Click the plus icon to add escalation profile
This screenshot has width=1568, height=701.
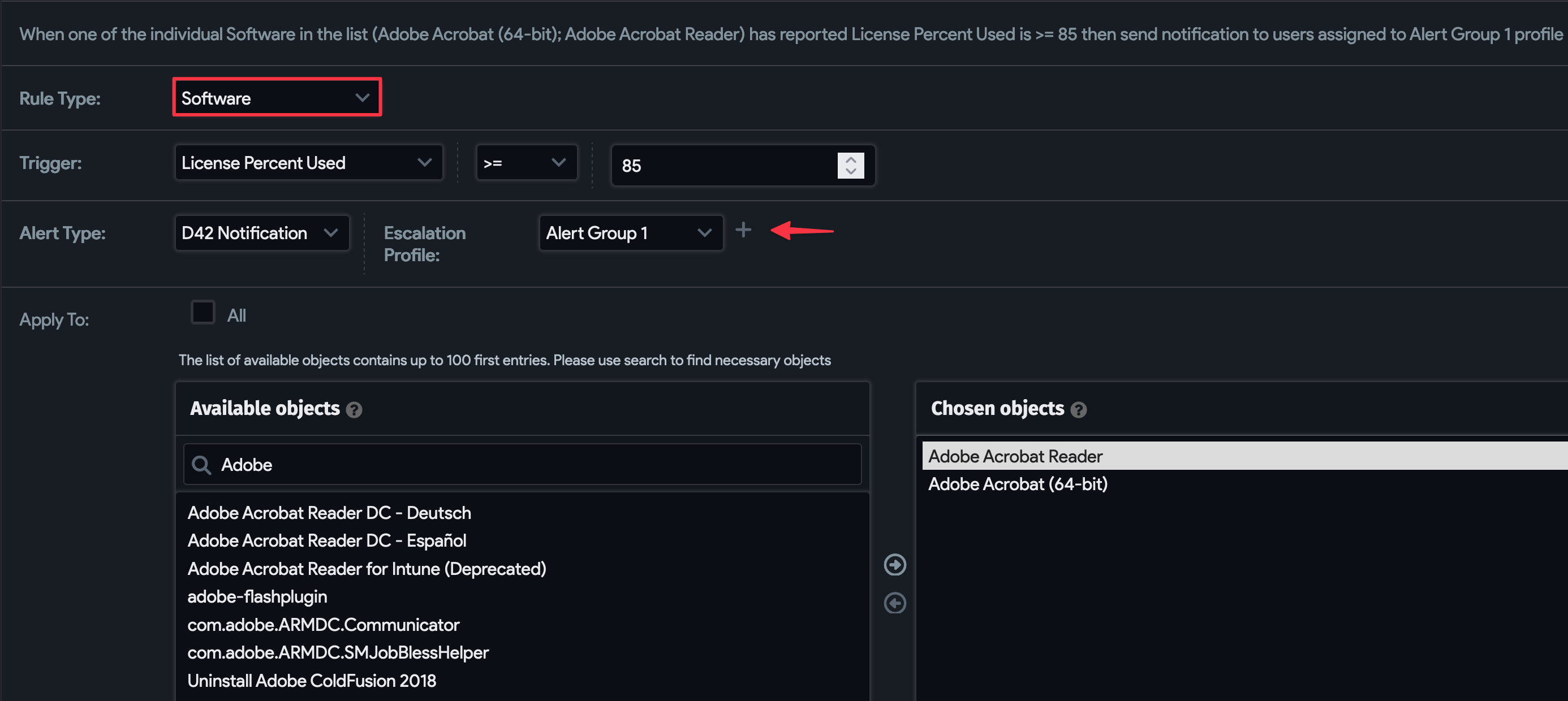pos(743,230)
